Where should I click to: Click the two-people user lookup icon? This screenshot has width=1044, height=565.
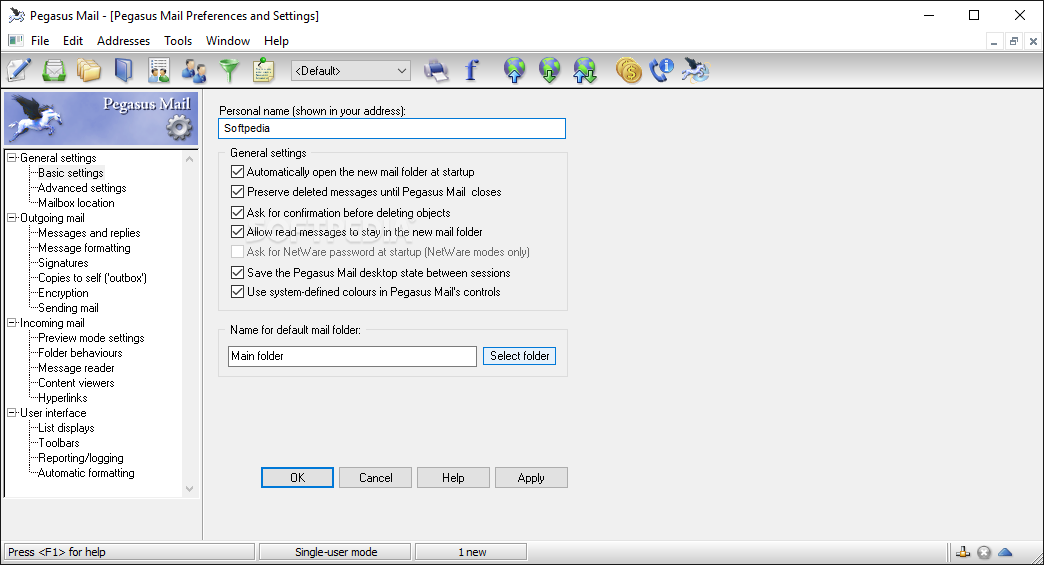(x=194, y=70)
